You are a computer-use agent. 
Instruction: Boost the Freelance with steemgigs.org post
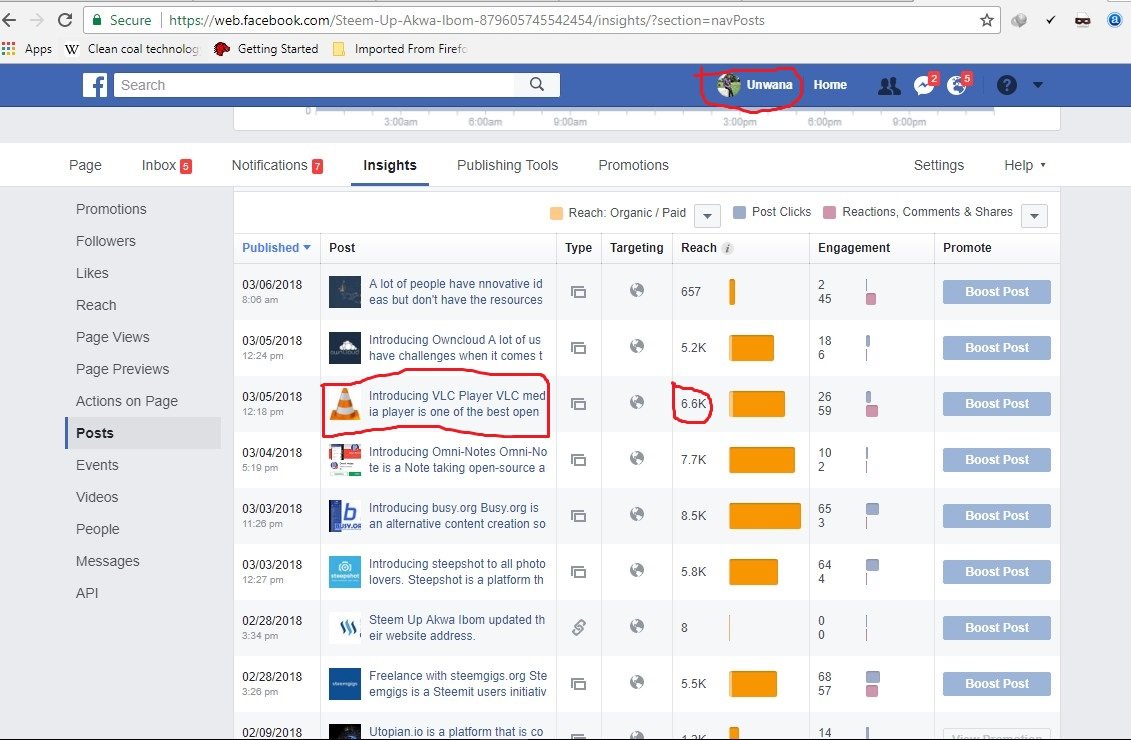coord(996,684)
